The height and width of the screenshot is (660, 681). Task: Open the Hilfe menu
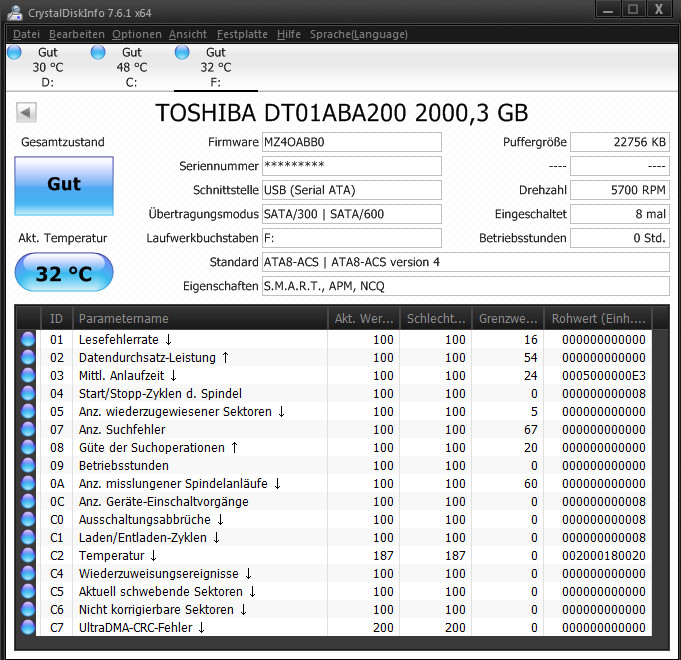[288, 34]
